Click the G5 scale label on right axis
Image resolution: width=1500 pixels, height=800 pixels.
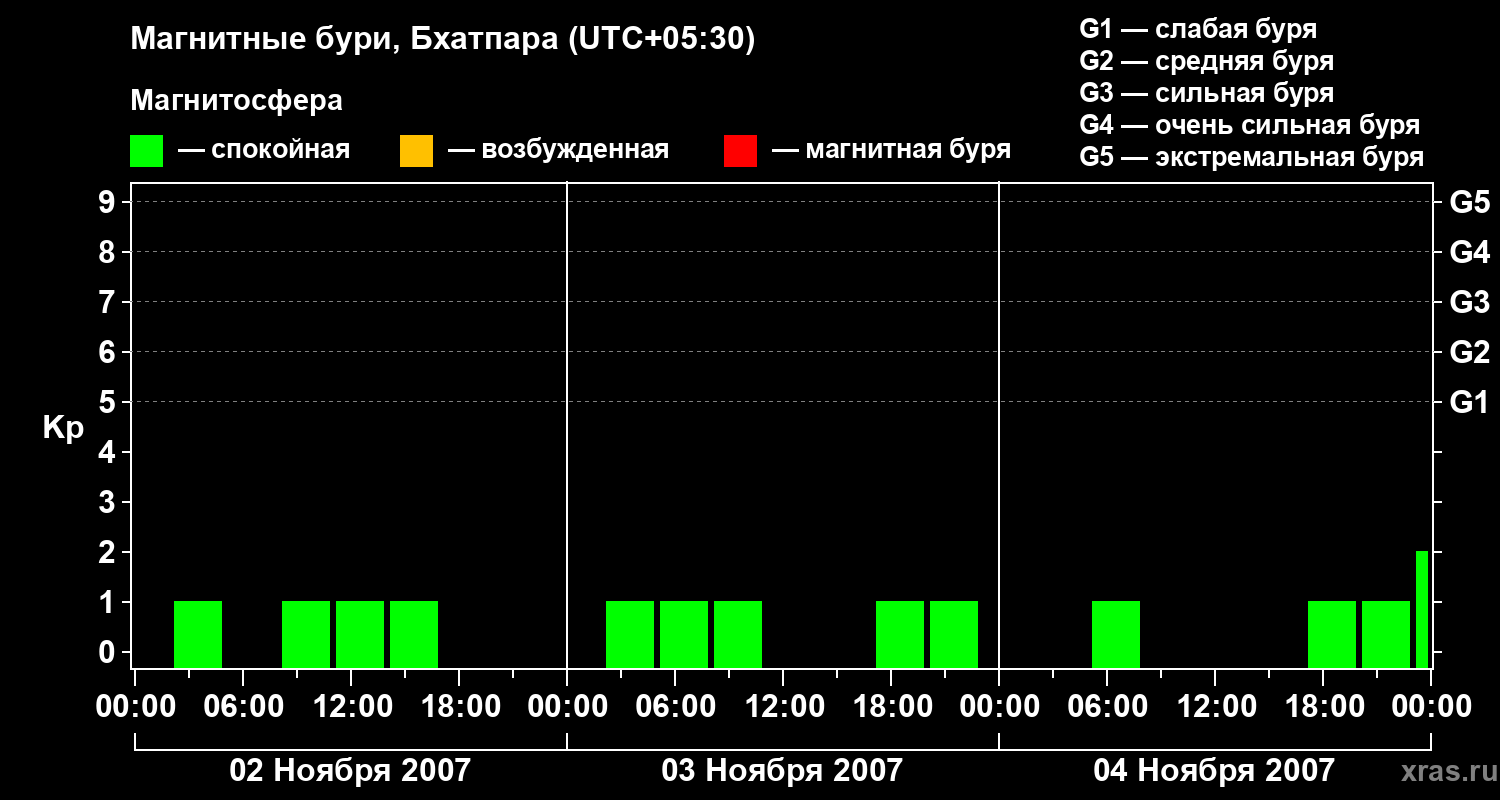[x=1470, y=202]
